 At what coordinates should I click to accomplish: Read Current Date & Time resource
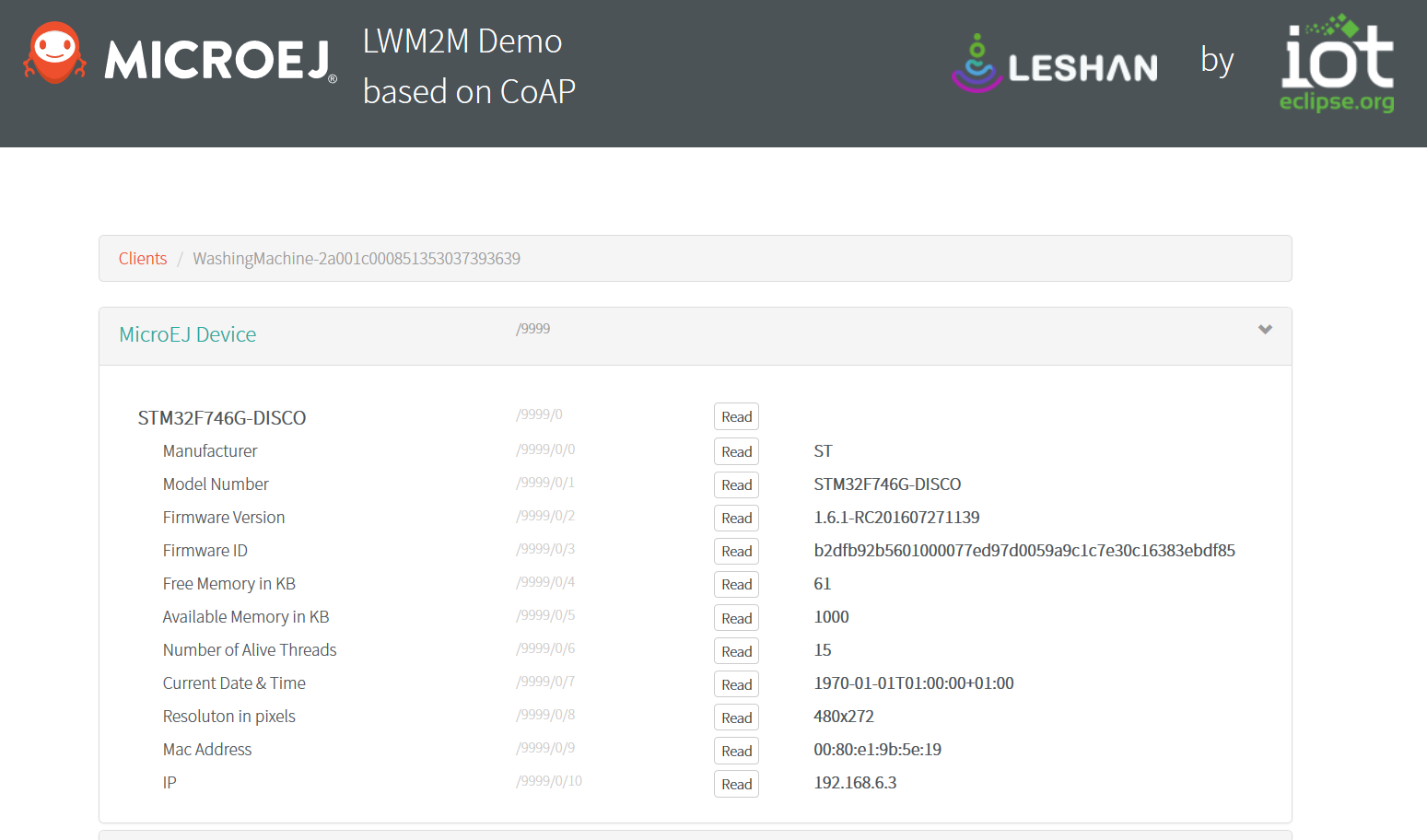[736, 684]
